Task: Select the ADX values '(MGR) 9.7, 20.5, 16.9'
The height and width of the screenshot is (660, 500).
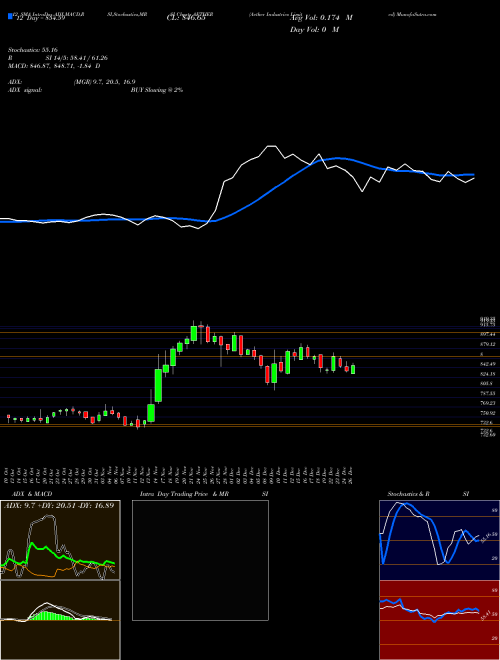Action: pyautogui.click(x=104, y=82)
